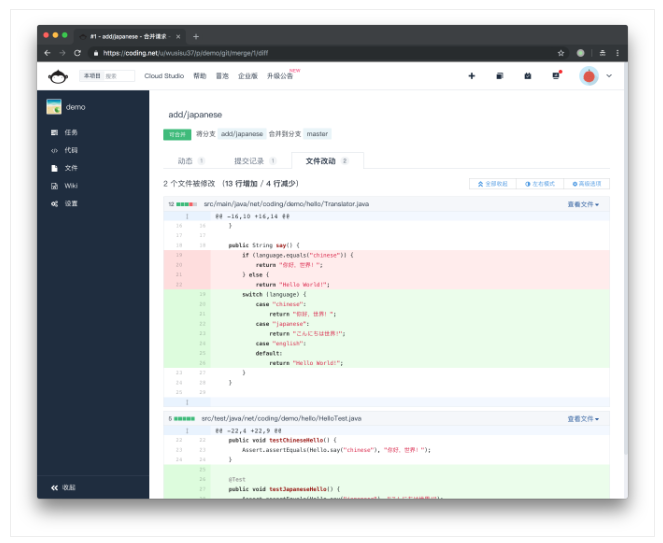Screen dimensions: 663x543
Task: Click the add/japanese branch label
Action: [x=242, y=134]
